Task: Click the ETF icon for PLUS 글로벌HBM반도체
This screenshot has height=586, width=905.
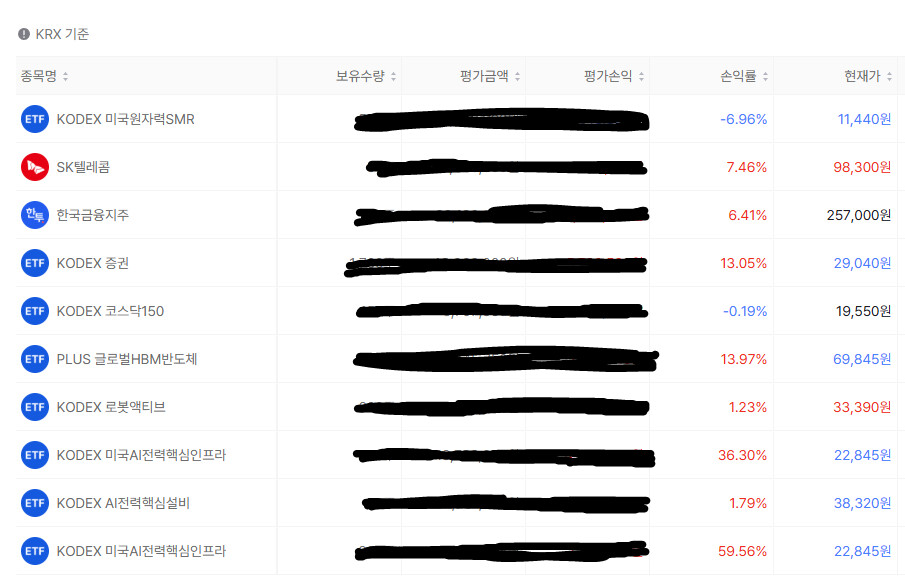Action: (x=35, y=359)
